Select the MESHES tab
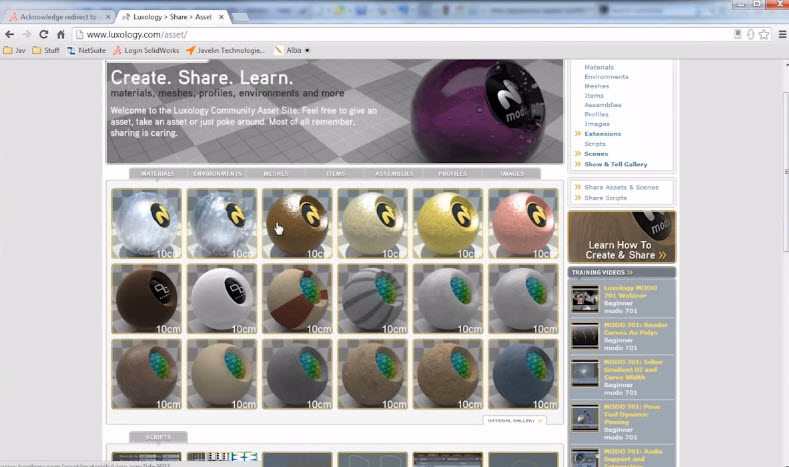The height and width of the screenshot is (467, 789). (276, 174)
